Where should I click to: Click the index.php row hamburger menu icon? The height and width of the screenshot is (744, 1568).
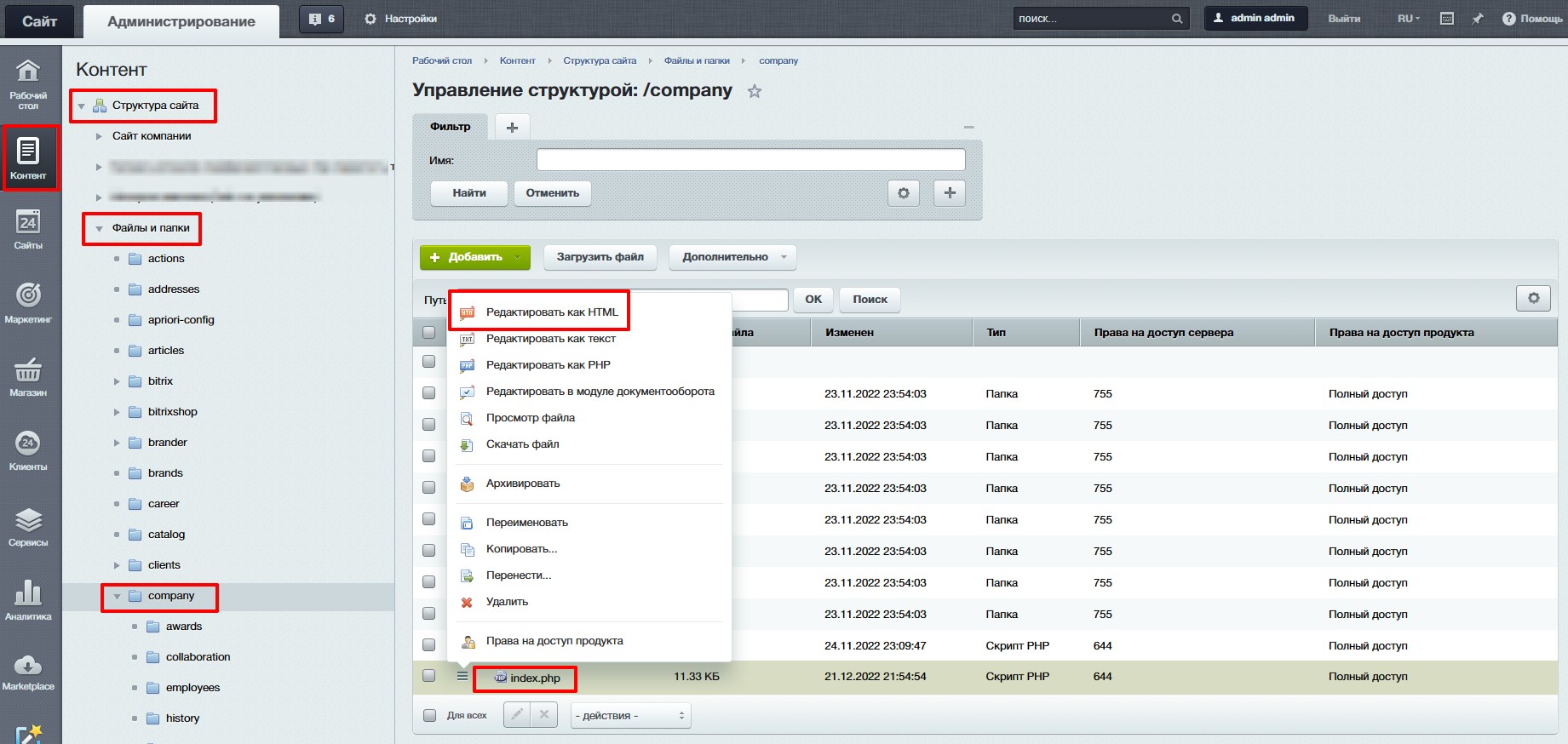pos(462,677)
